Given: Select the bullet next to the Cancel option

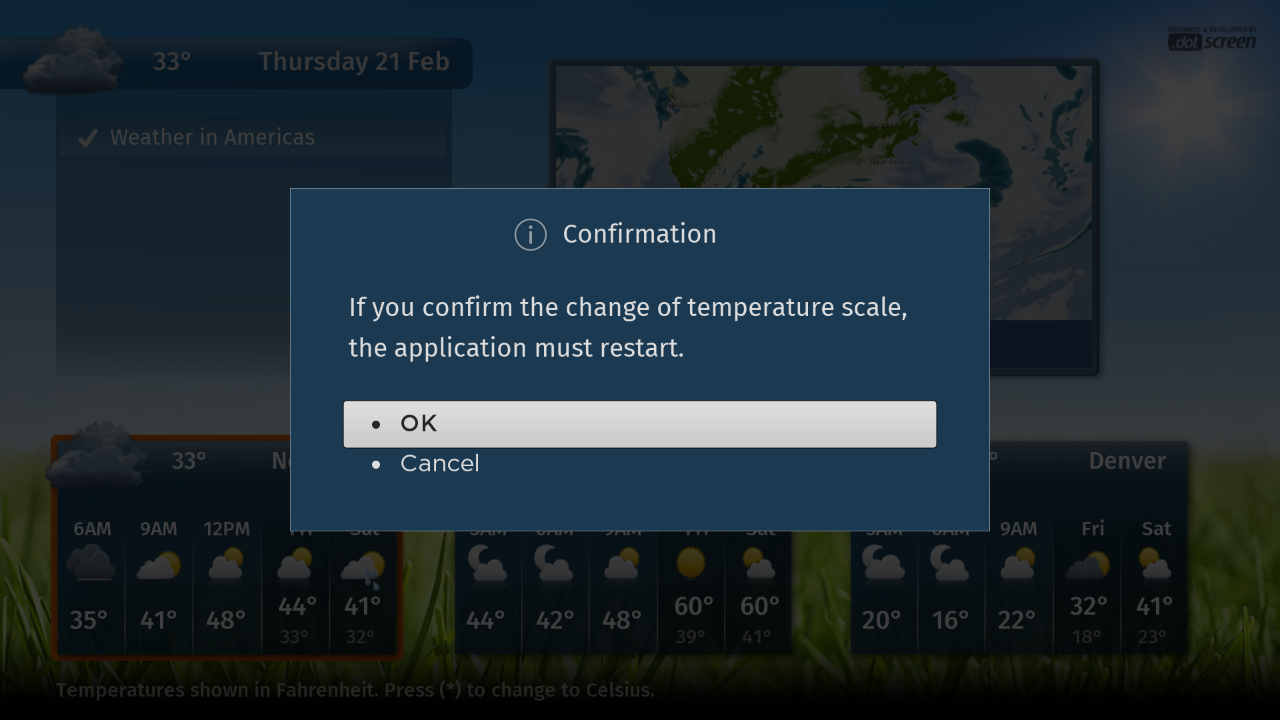Looking at the screenshot, I should pyautogui.click(x=376, y=465).
